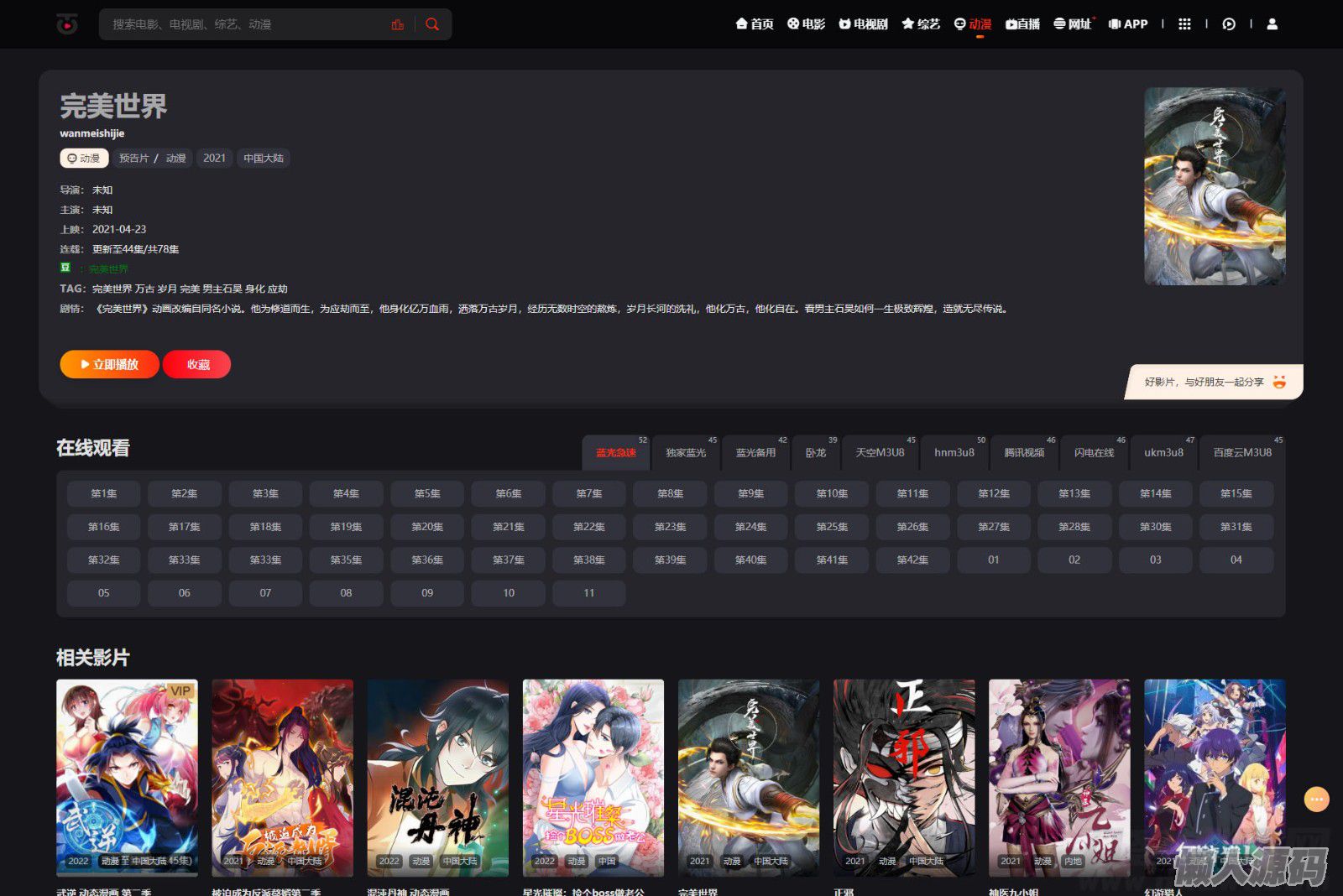Open 动漫 in the top navigation bar
The width and height of the screenshot is (1343, 896).
973,24
